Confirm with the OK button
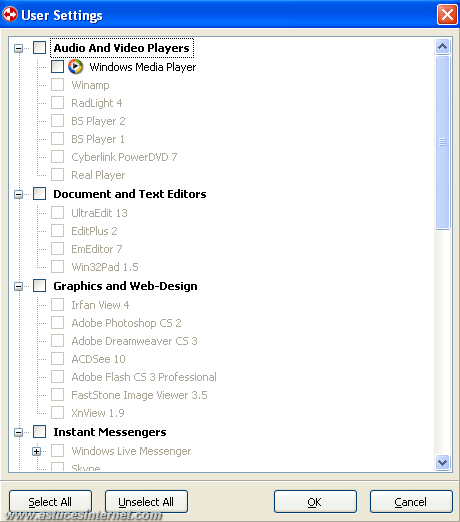 pyautogui.click(x=315, y=502)
